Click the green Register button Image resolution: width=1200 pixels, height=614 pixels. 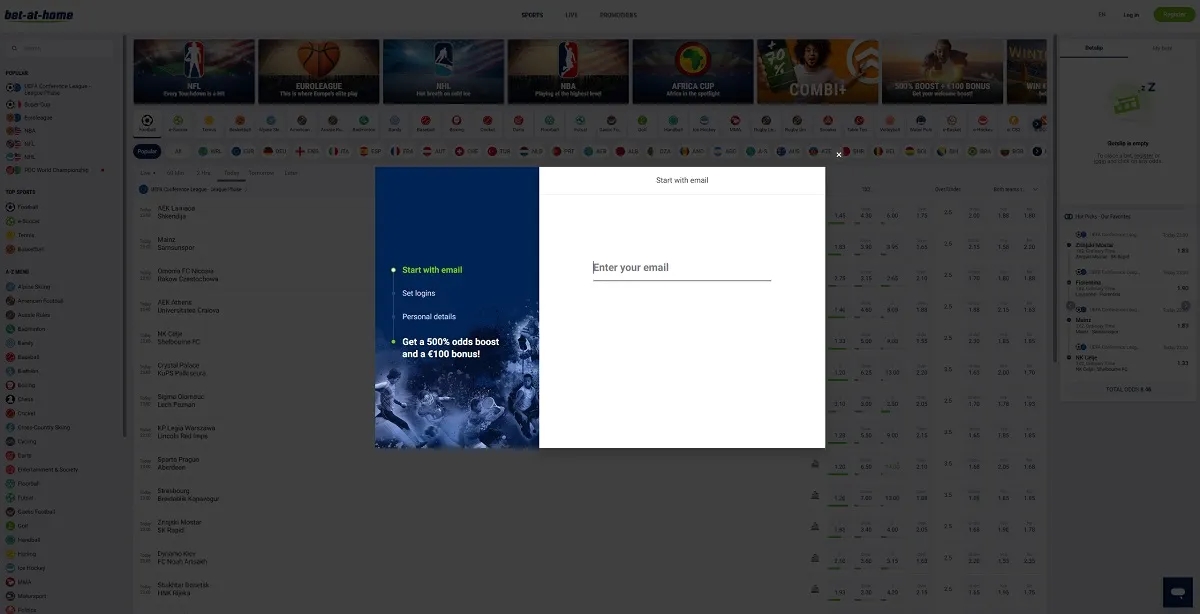coord(1173,15)
